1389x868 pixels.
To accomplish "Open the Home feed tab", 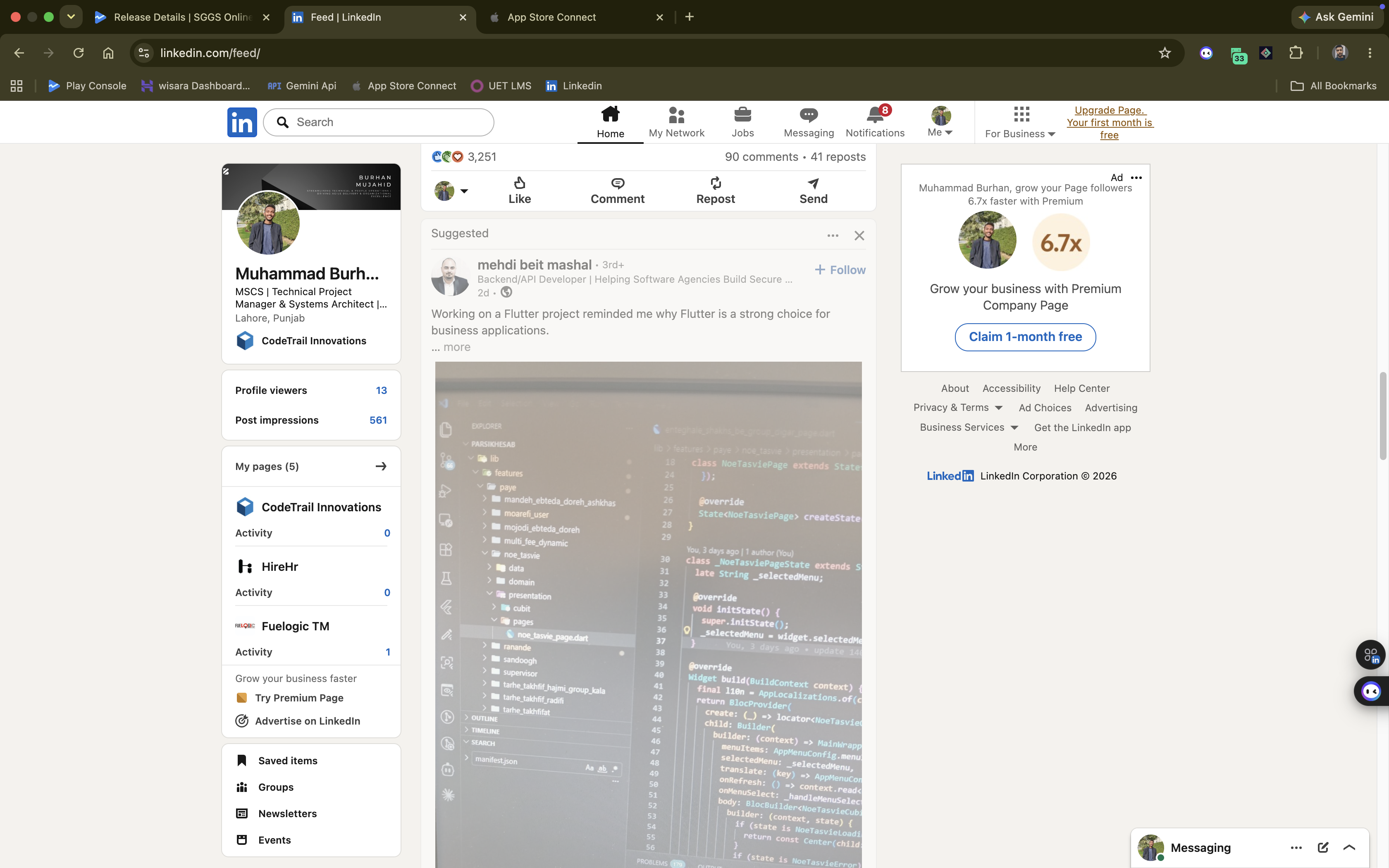I will [610, 122].
